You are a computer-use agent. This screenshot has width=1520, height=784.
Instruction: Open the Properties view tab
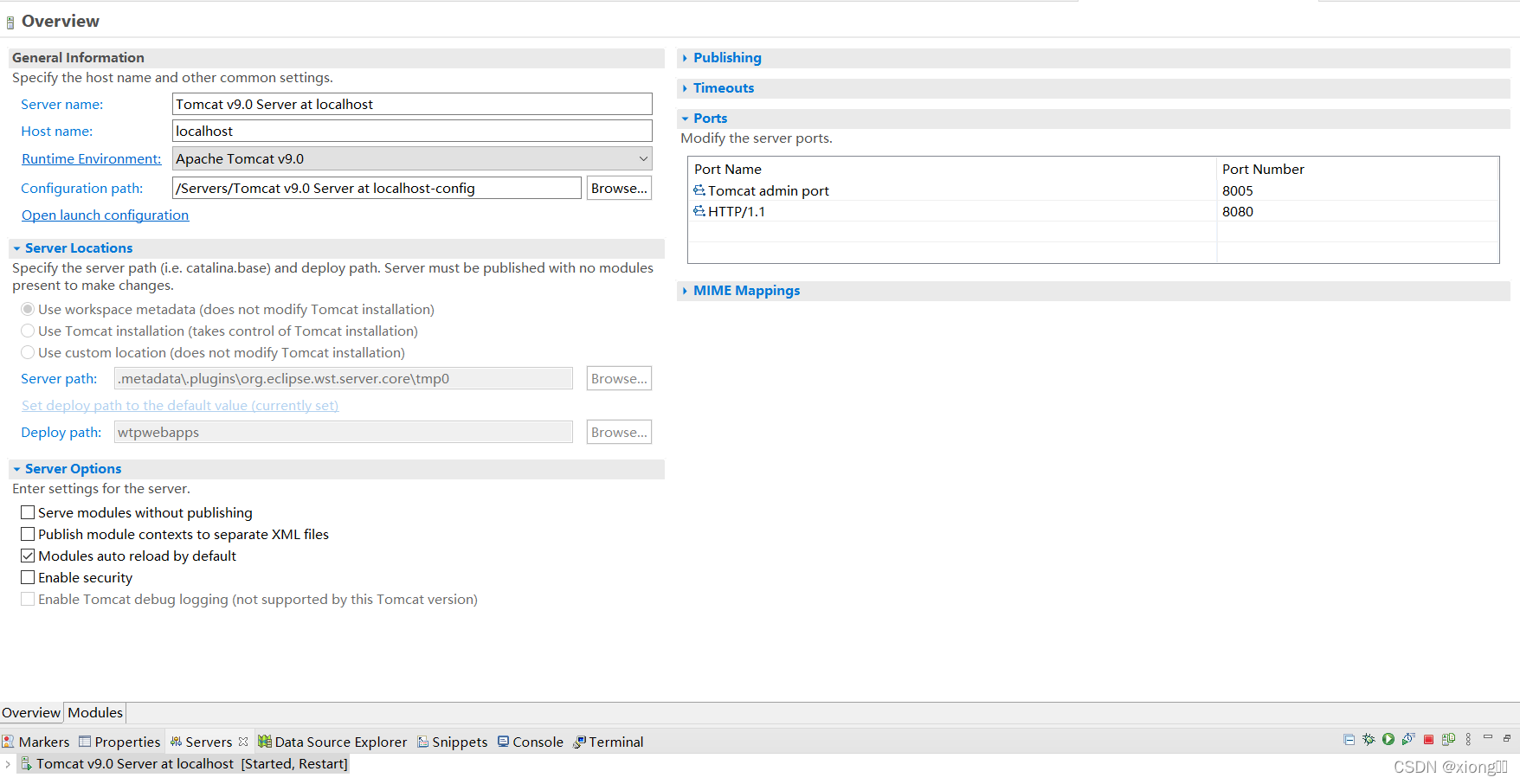[119, 742]
